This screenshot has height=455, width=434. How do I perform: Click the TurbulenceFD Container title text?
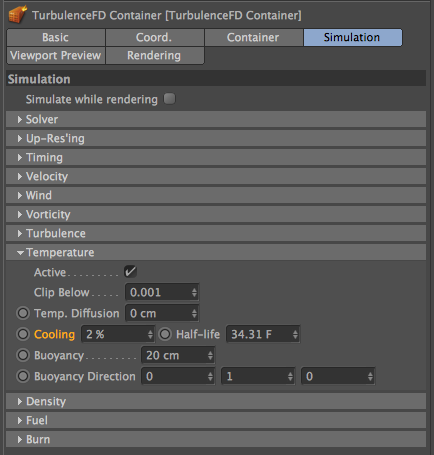click(167, 15)
